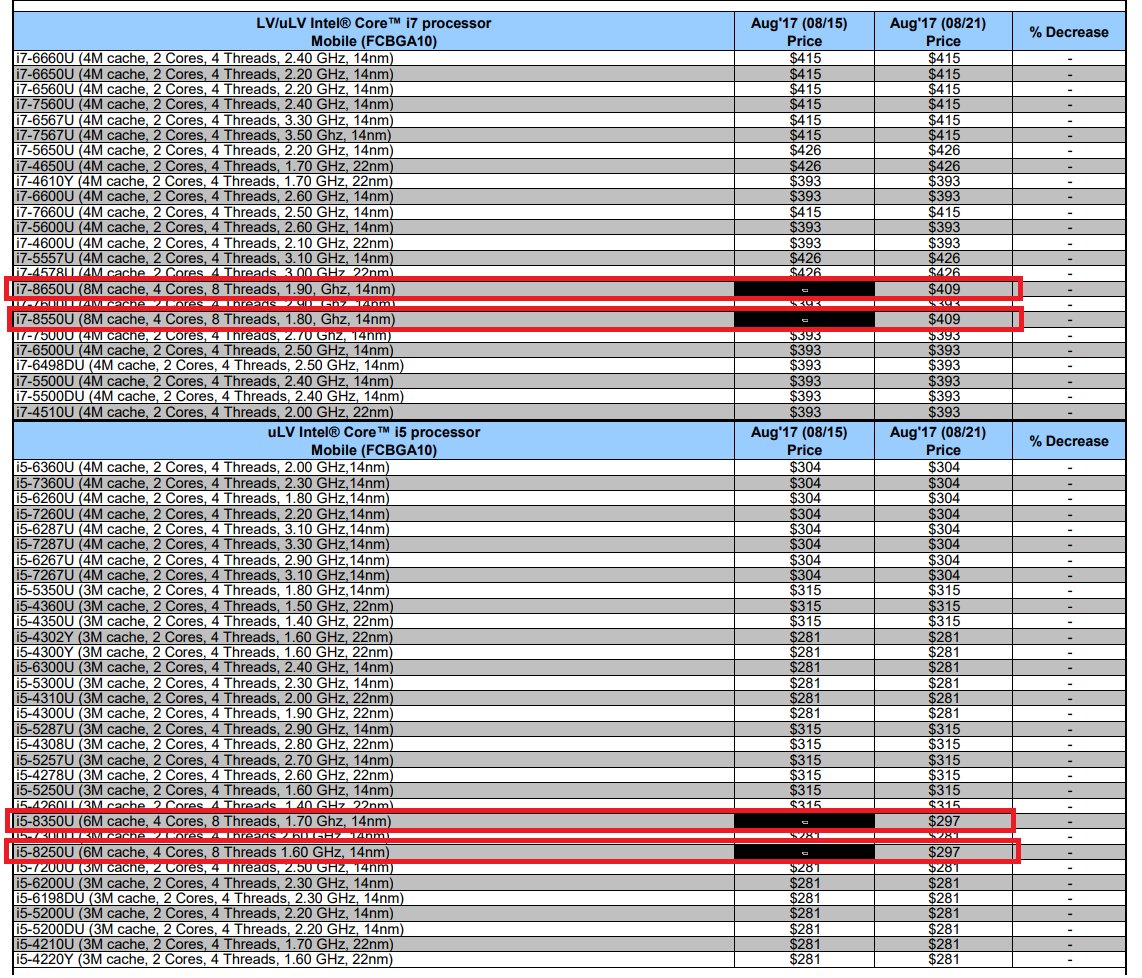Click the i7-8650U 8M cache entry
Image resolution: width=1142 pixels, height=978 pixels.
coord(205,289)
